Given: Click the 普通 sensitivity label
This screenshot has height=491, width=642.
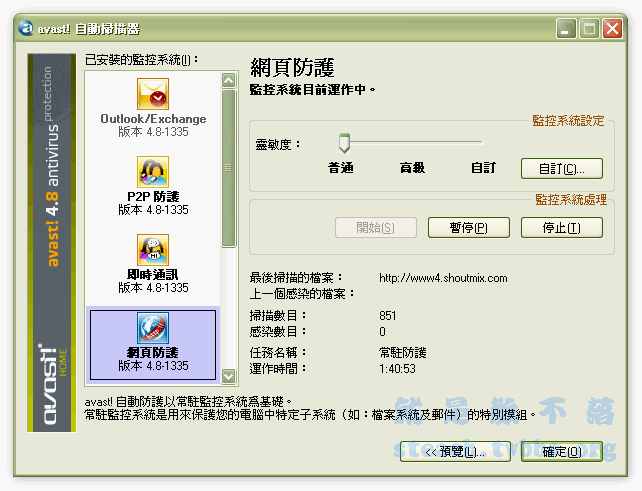Looking at the screenshot, I should [x=341, y=168].
